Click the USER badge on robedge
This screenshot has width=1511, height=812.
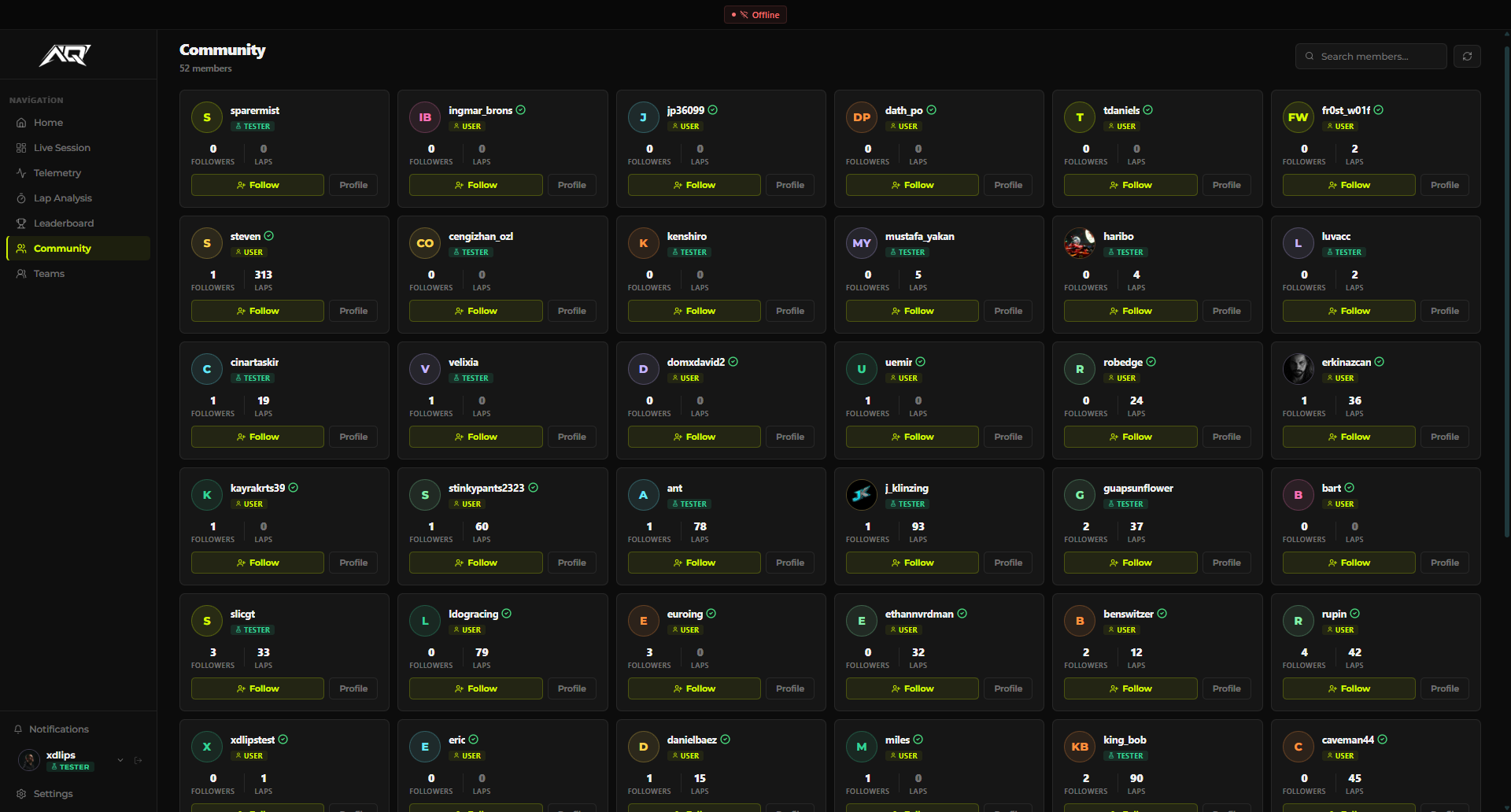click(1121, 378)
